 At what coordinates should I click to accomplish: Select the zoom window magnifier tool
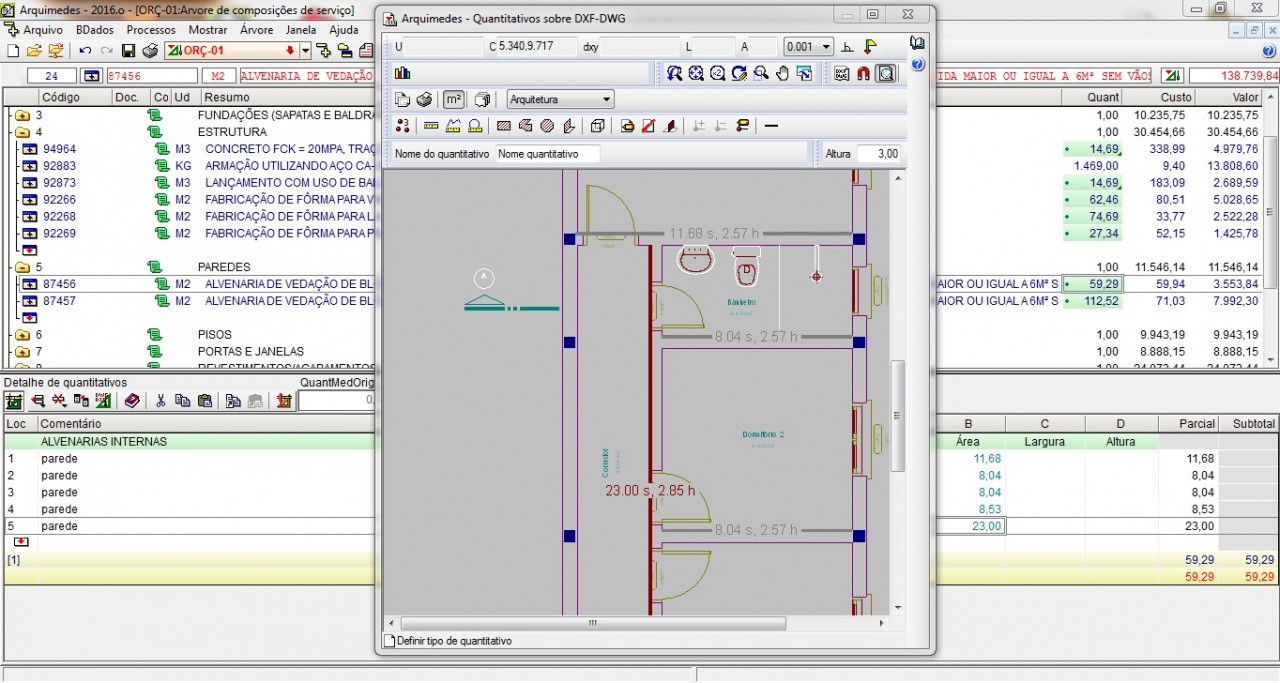(760, 73)
